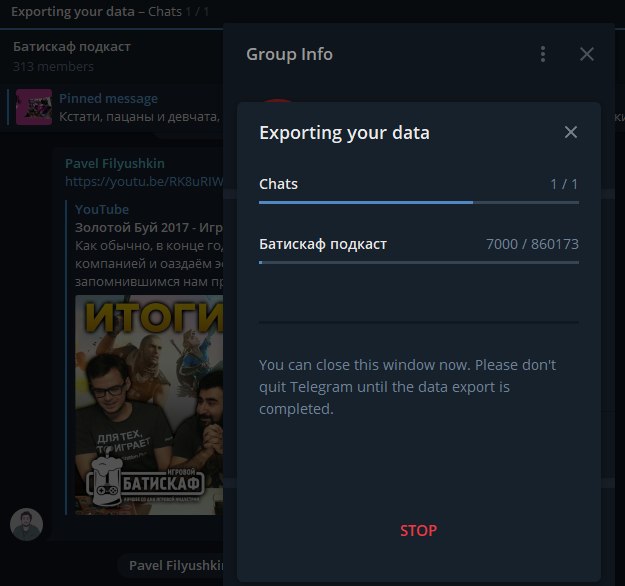
Task: Close the Exporting your data dialog
Action: click(x=571, y=132)
